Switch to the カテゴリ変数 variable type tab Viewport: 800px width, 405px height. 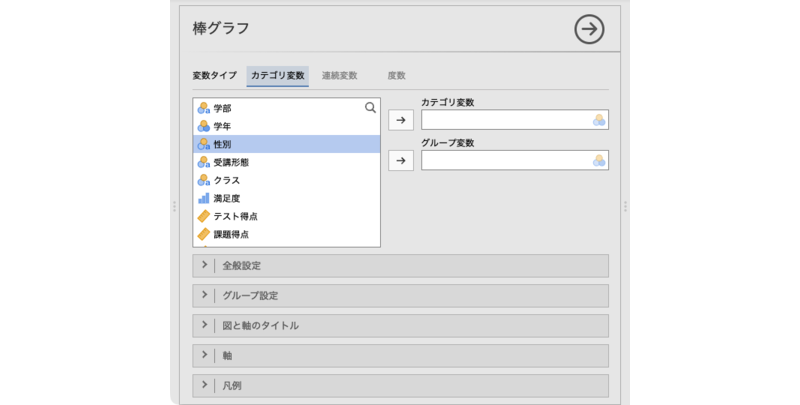pyautogui.click(x=277, y=76)
